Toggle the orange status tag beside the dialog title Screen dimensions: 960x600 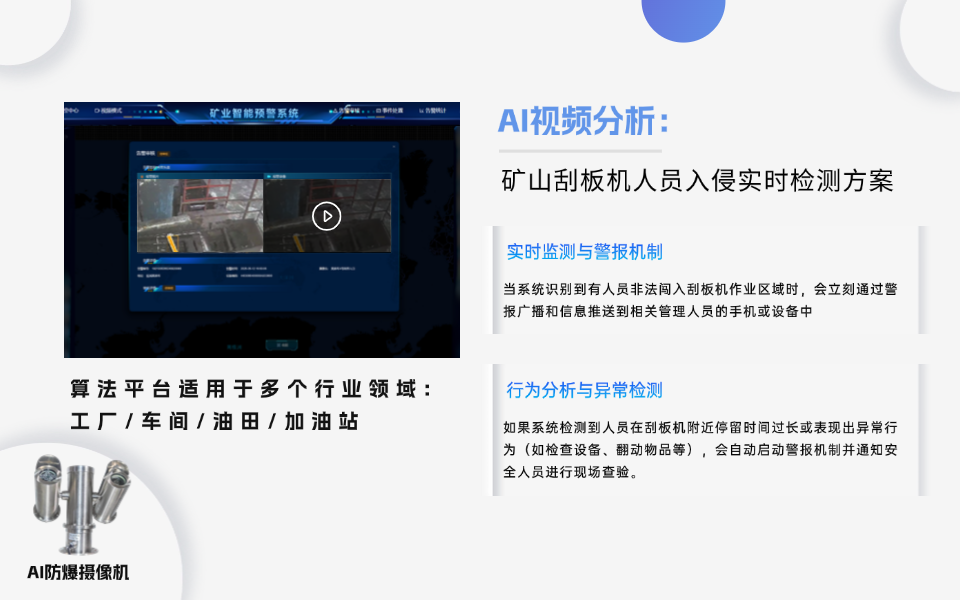pos(163,152)
